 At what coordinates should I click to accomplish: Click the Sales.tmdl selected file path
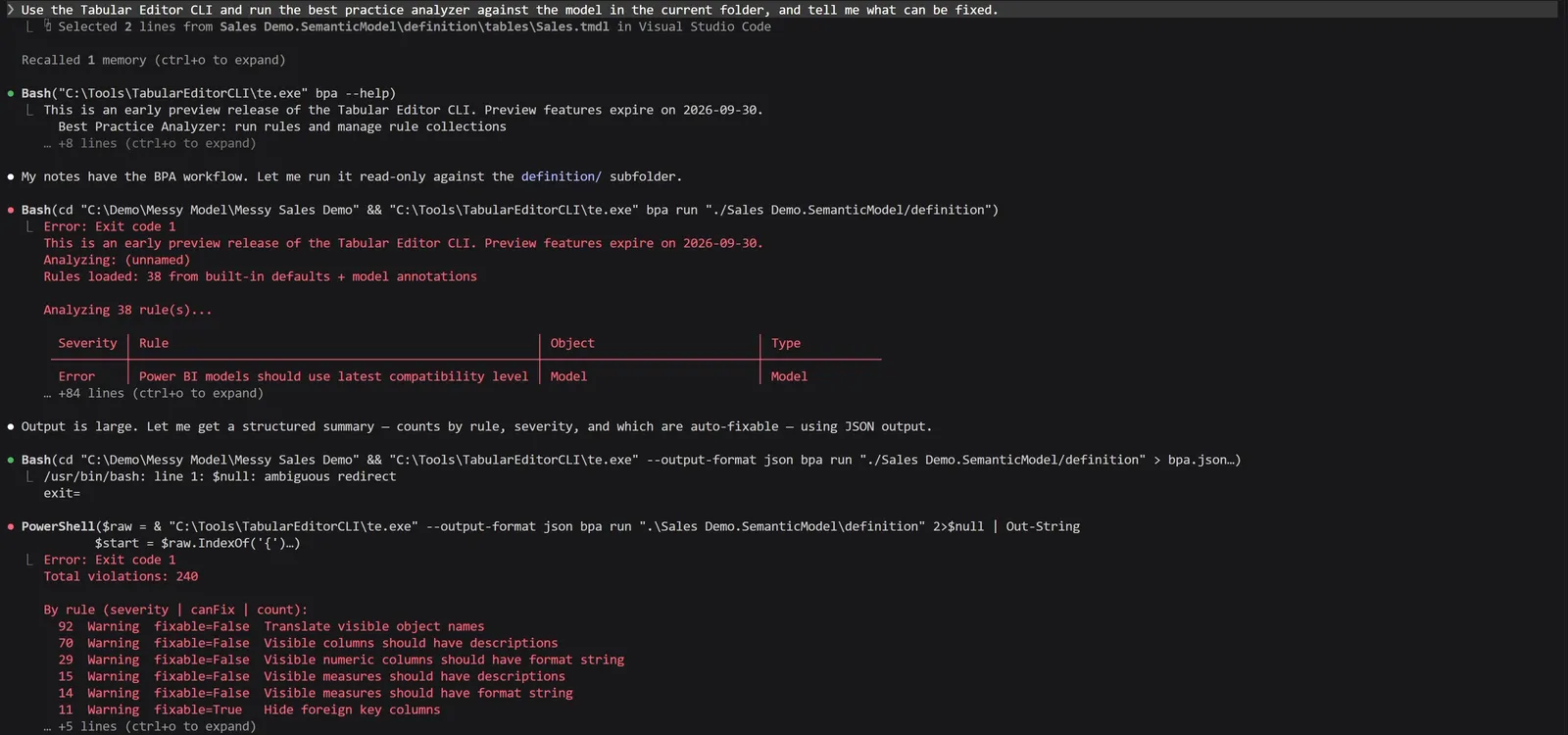click(415, 26)
